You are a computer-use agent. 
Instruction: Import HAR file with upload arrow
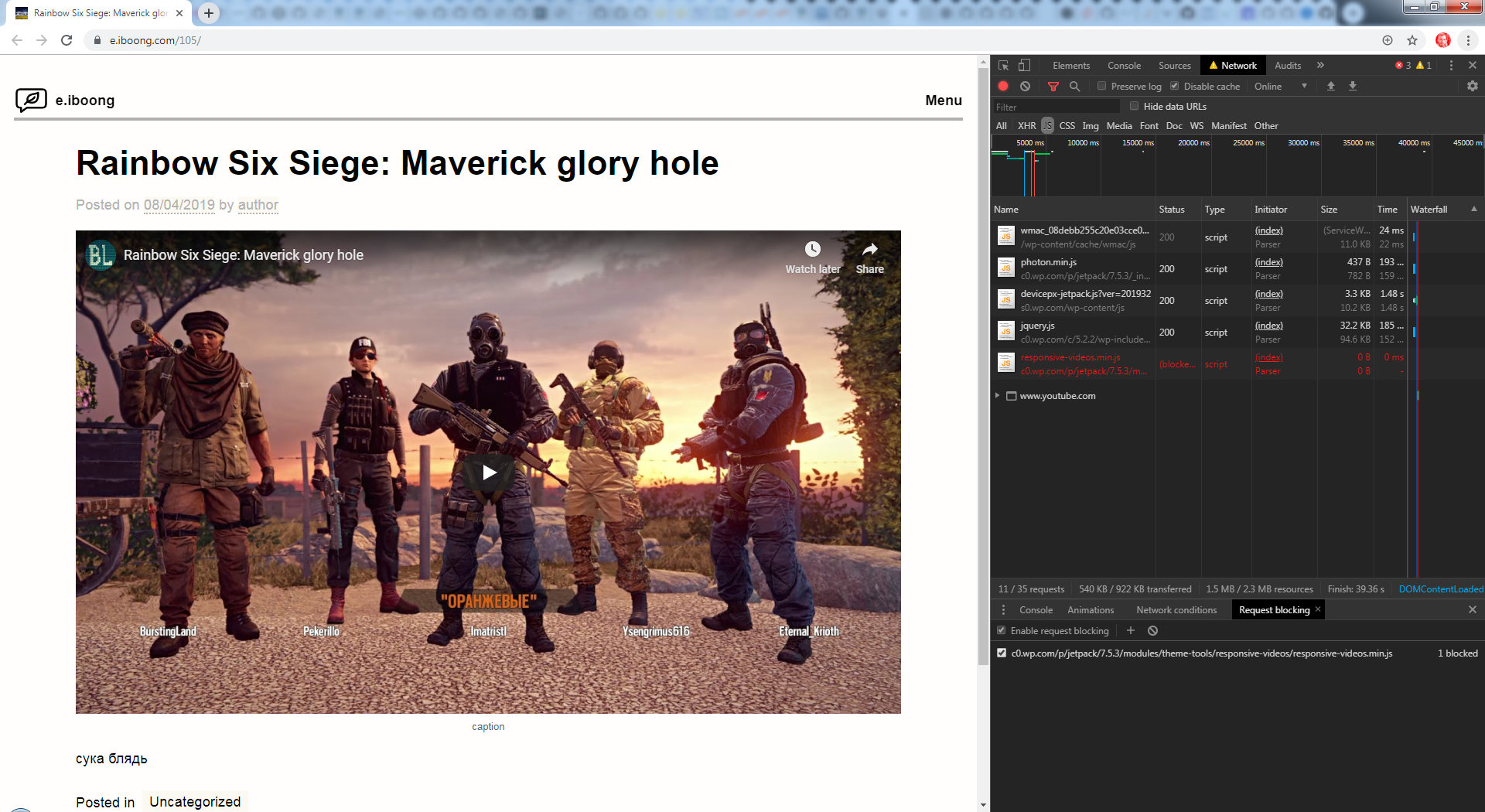(1331, 86)
